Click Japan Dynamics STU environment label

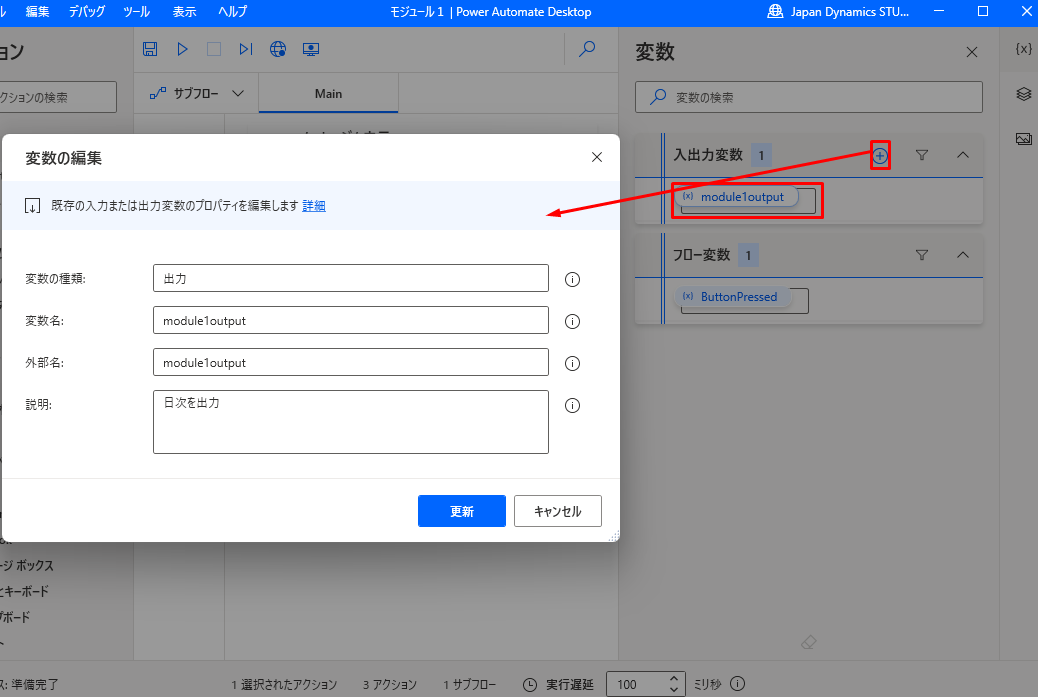[x=850, y=12]
